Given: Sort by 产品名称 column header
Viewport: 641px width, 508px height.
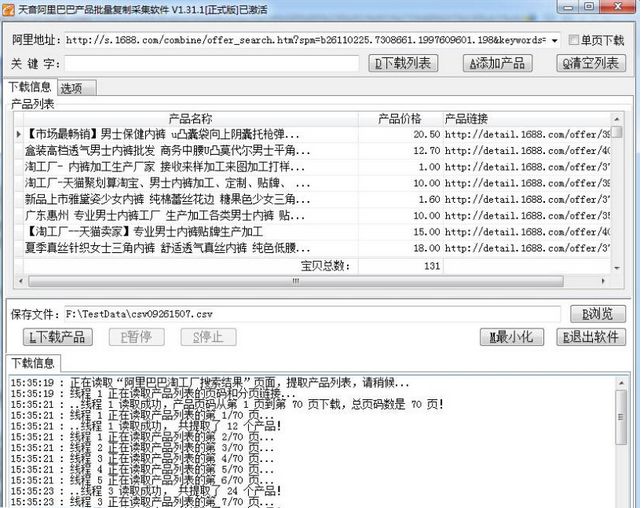Looking at the screenshot, I should (191, 119).
